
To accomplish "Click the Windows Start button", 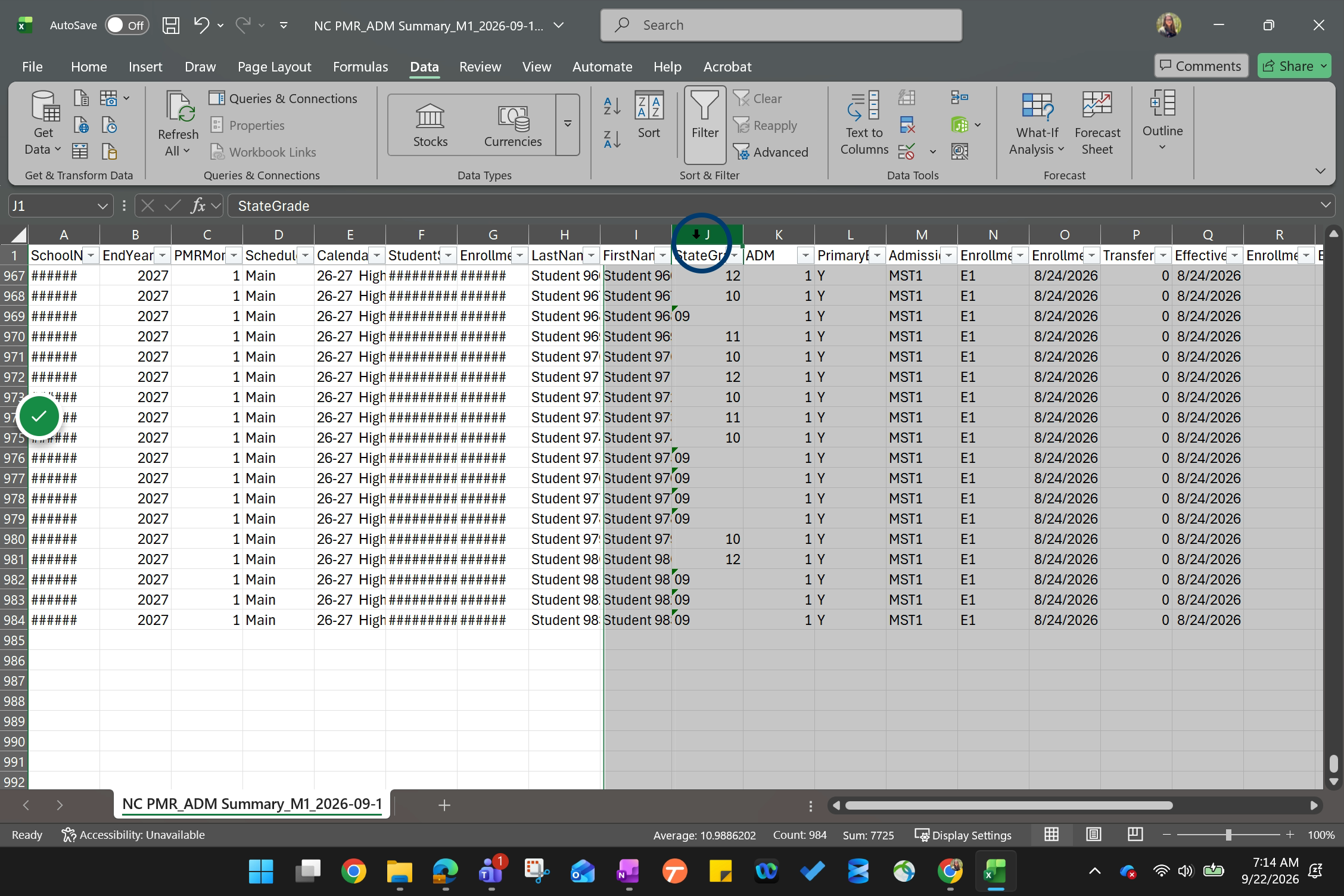I will 261,872.
